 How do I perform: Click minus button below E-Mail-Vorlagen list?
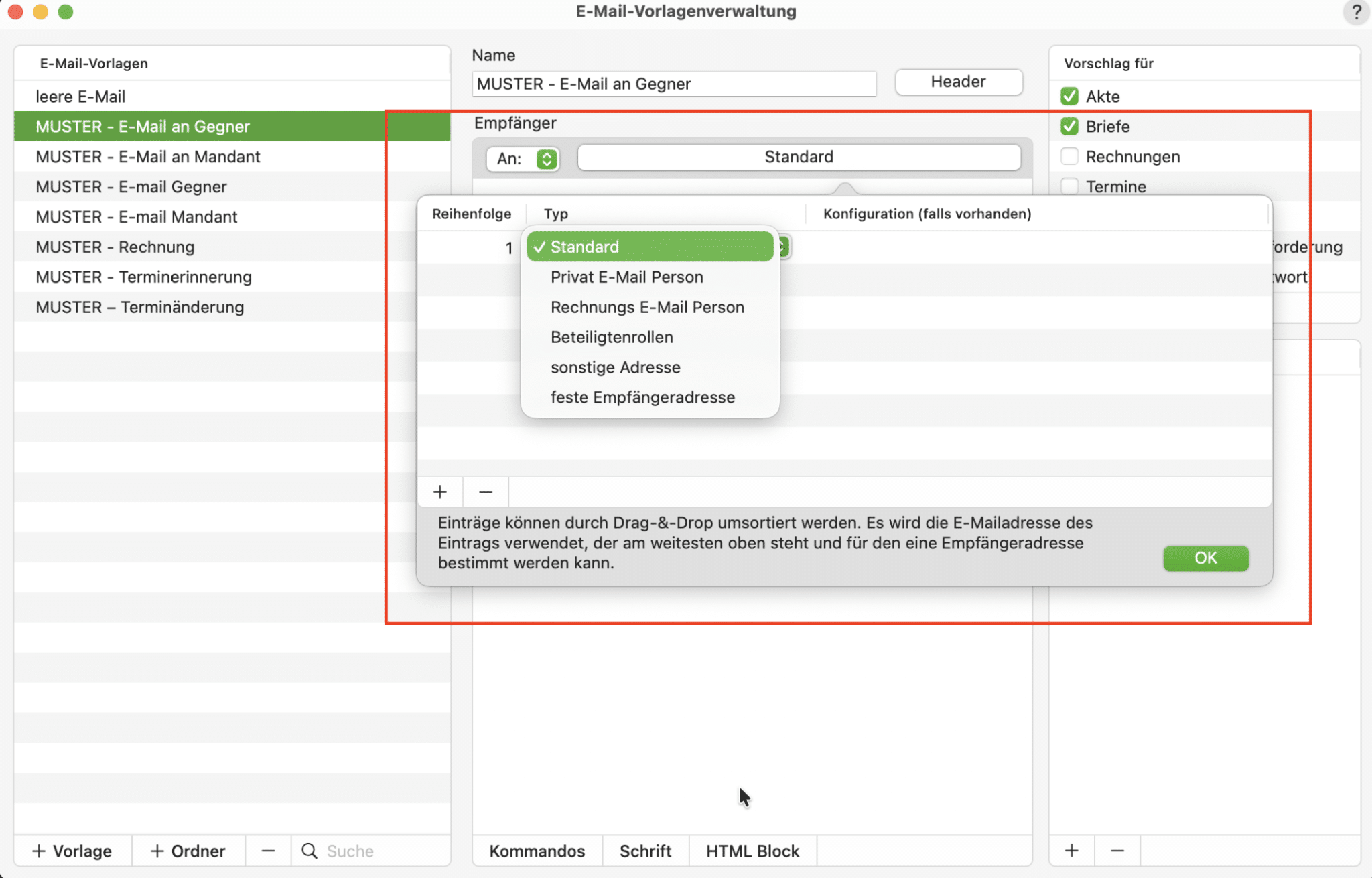(x=268, y=851)
